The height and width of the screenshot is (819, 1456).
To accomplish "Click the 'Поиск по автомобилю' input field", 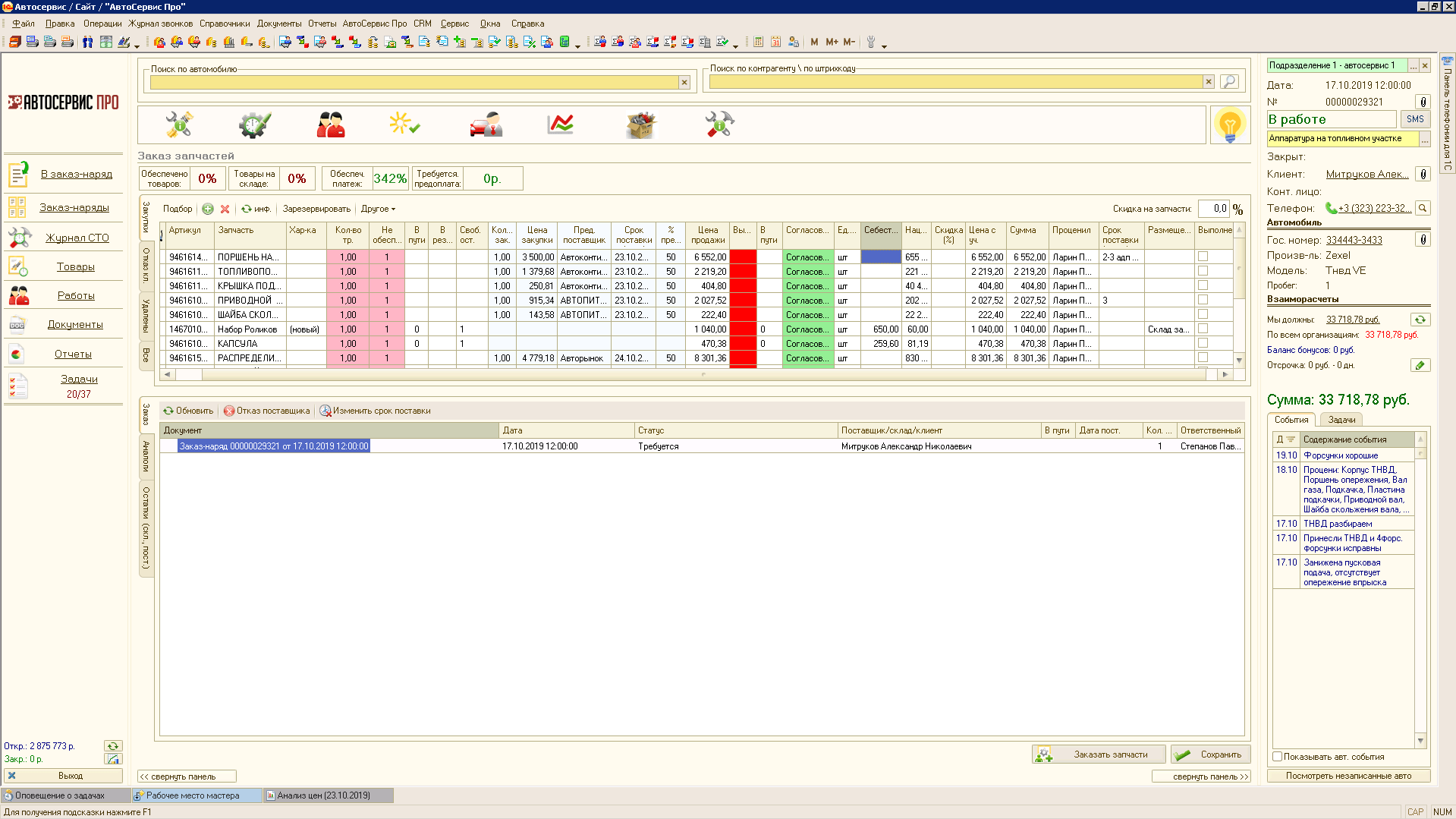I will pos(414,82).
